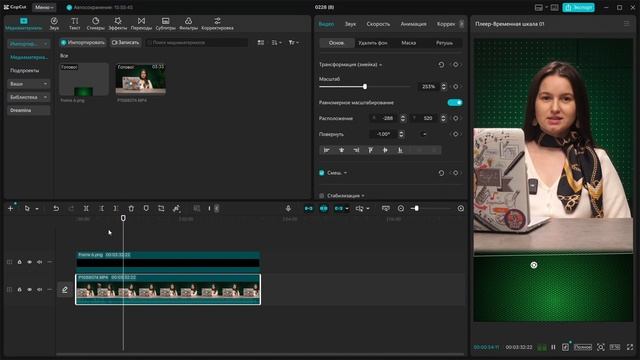
Task: Open the Звук (audio) library tab
Action: pyautogui.click(x=54, y=24)
